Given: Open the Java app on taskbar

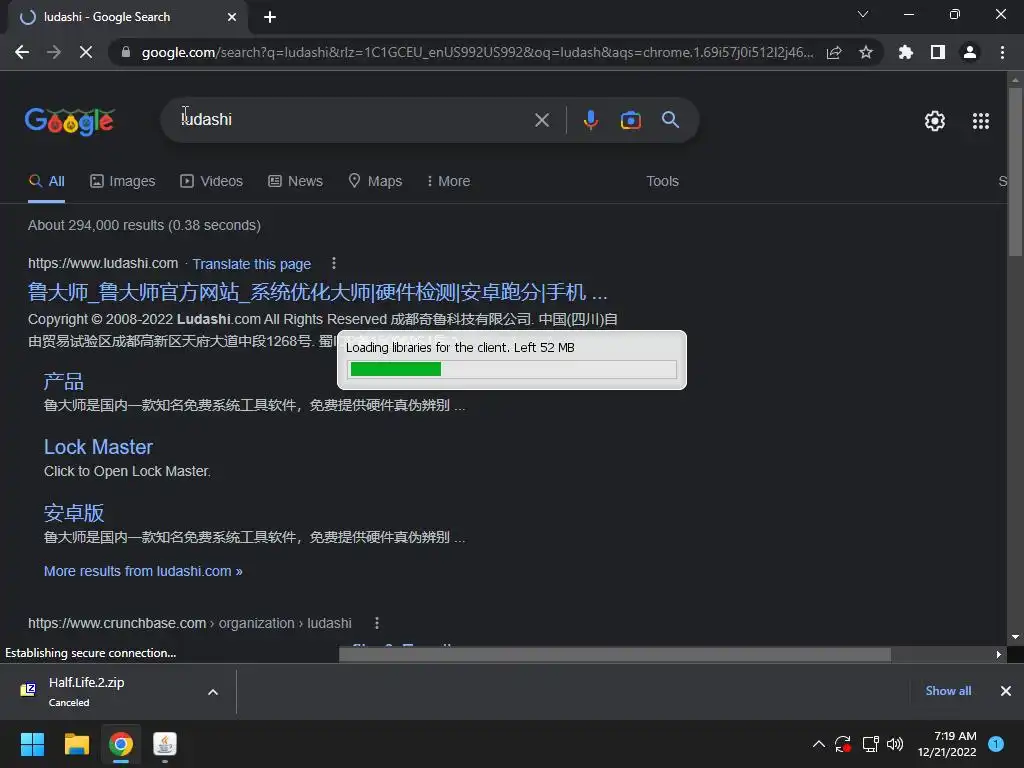Looking at the screenshot, I should [165, 744].
